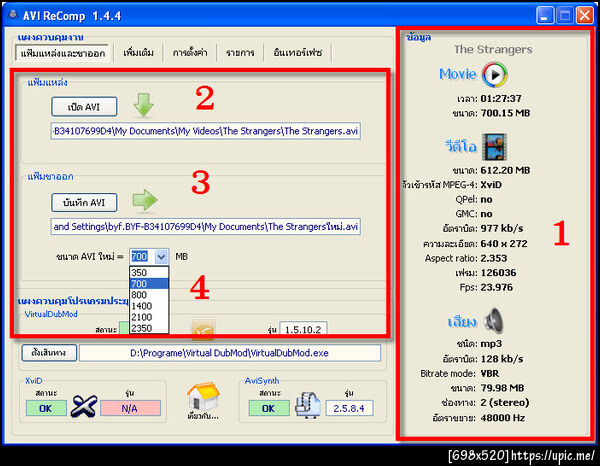Expand the new AVI size dropdown arrow
The height and width of the screenshot is (466, 600).
pos(161,257)
